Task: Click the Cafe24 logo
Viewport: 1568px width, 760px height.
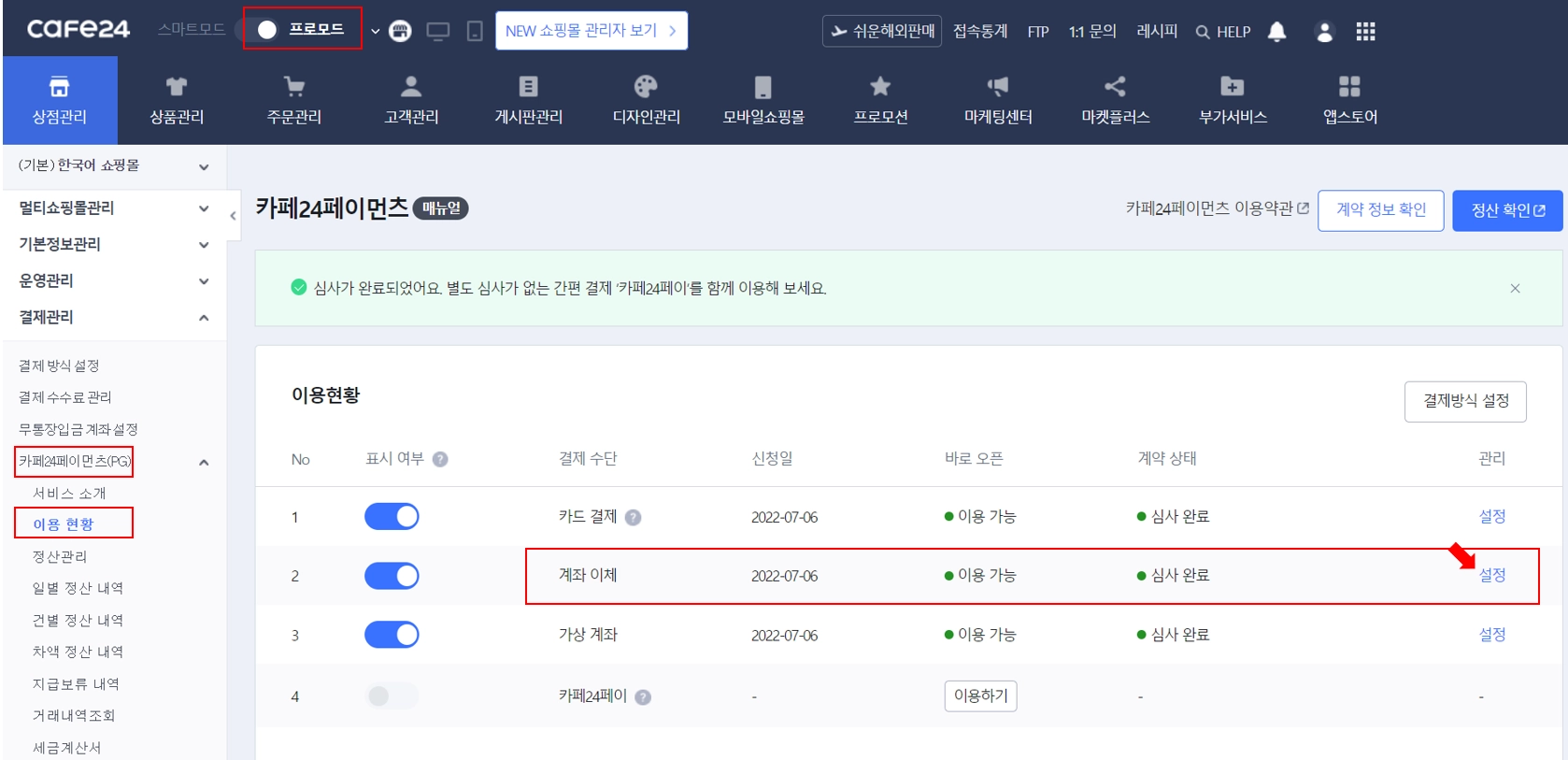Action: tap(78, 29)
